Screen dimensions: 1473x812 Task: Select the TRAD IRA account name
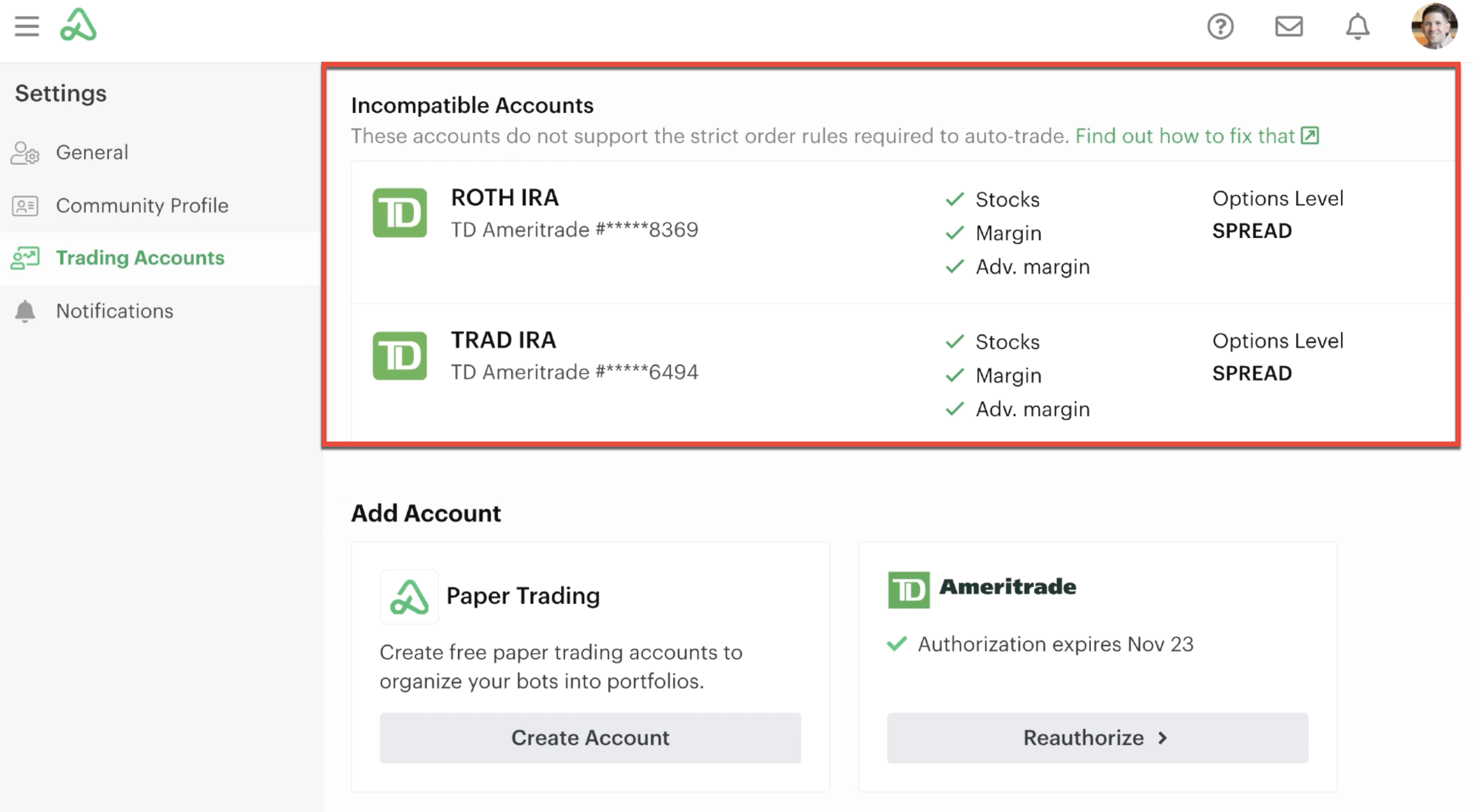click(x=503, y=340)
